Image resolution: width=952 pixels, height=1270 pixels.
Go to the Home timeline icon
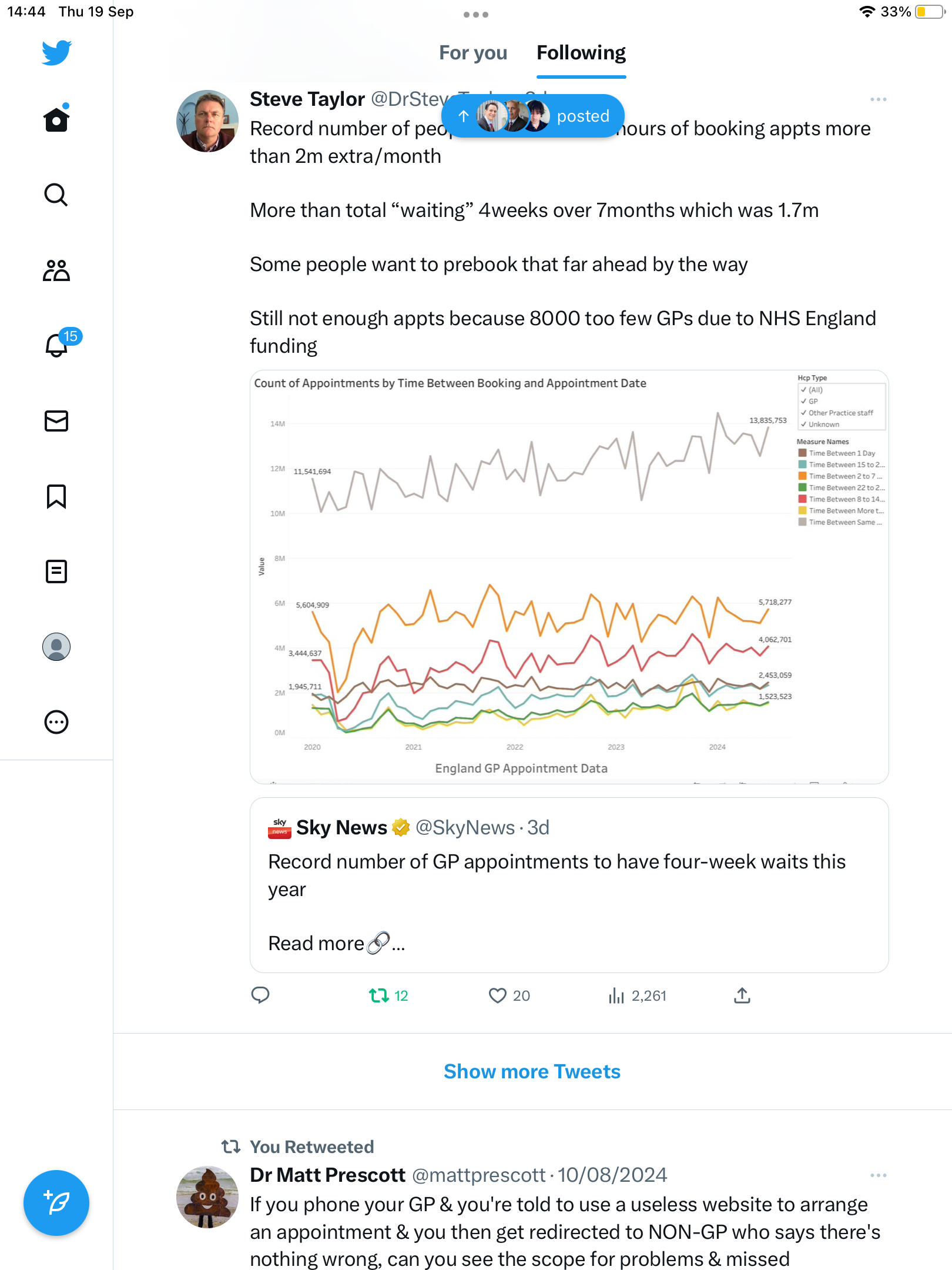pos(56,119)
